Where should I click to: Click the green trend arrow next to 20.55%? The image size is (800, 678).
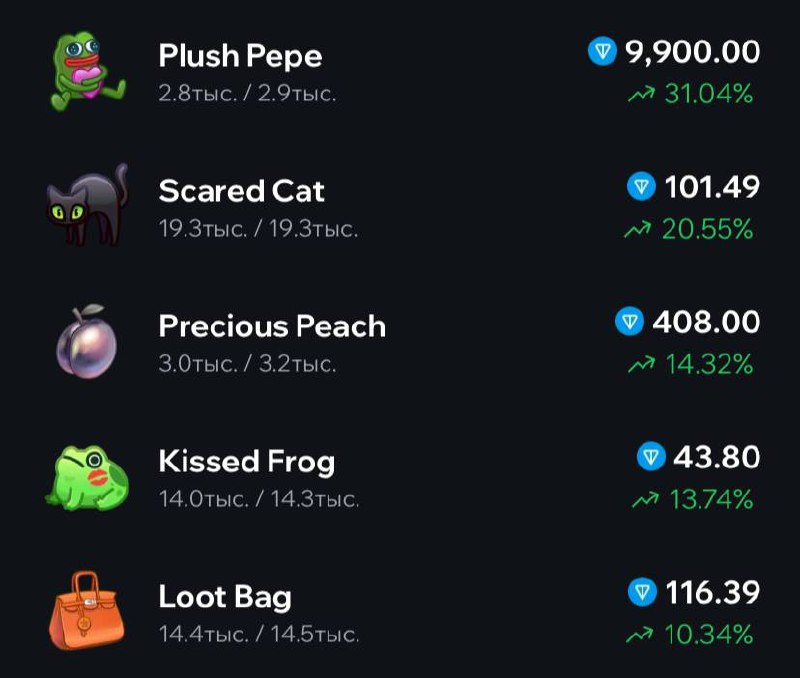coord(636,230)
